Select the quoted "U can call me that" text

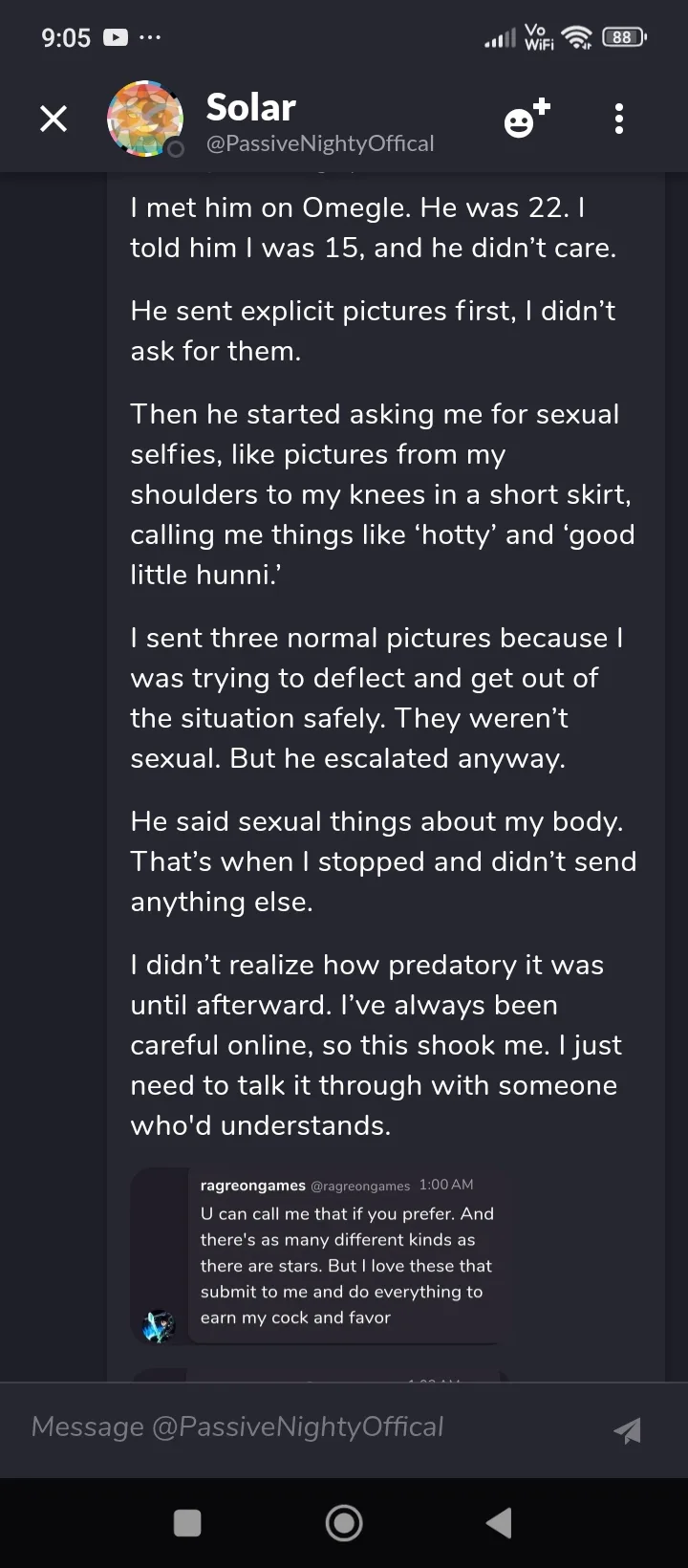click(x=347, y=1265)
